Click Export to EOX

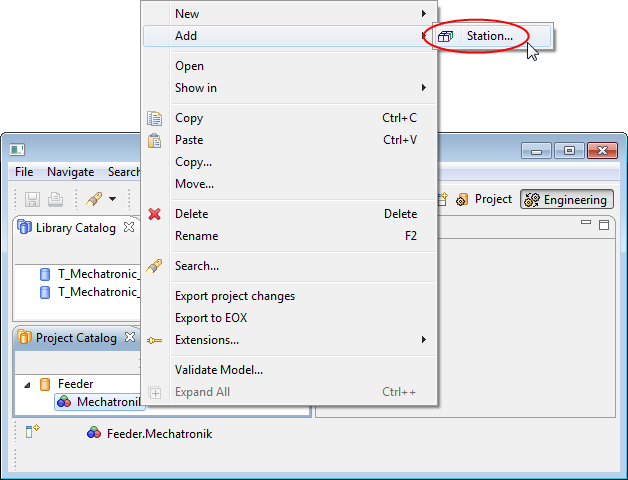point(290,318)
